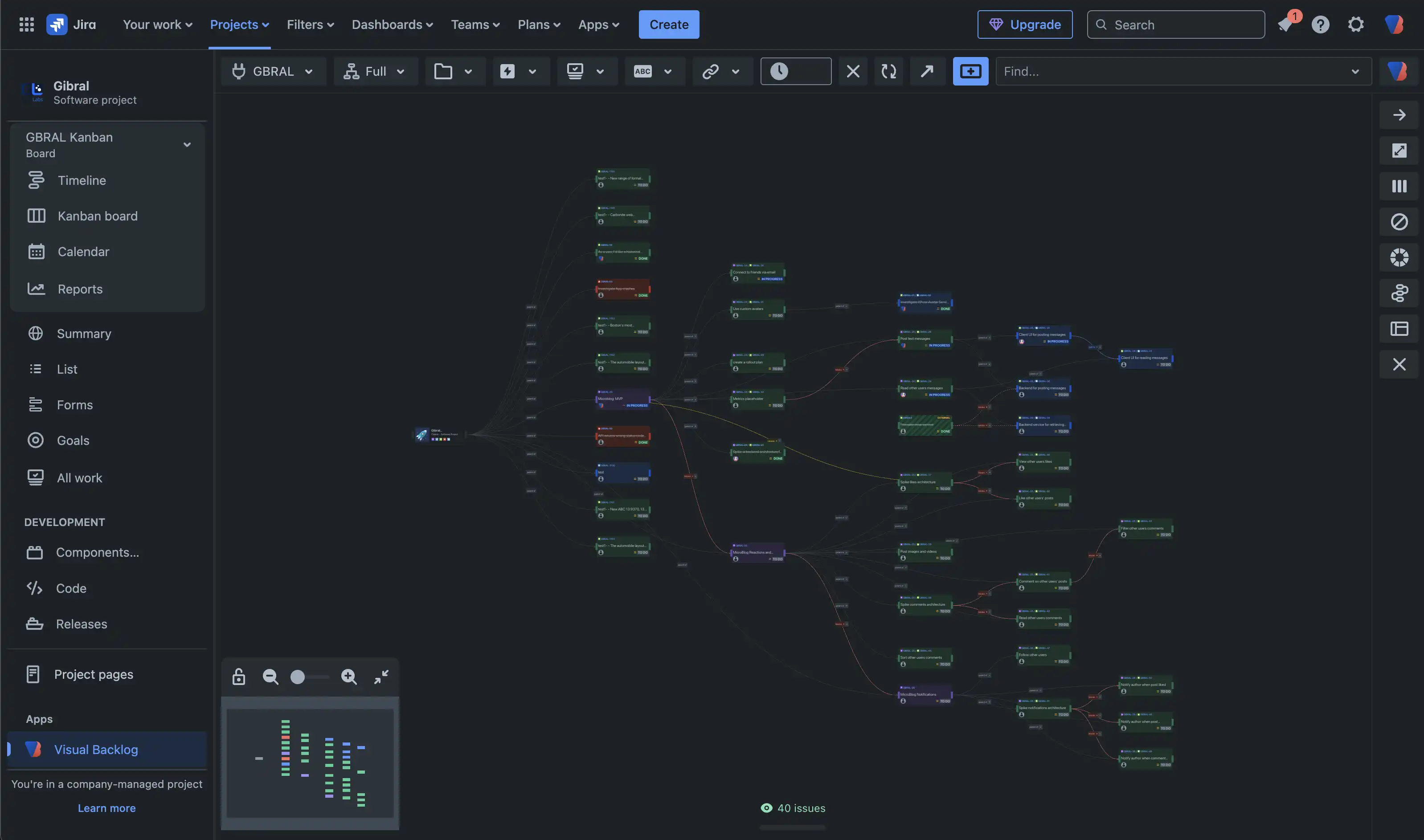Open the user profile avatar
This screenshot has width=1424, height=840.
tap(1393, 24)
